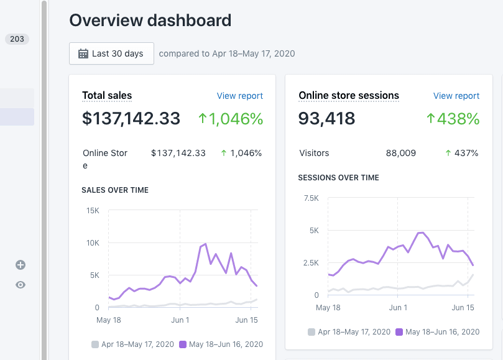
Task: Click the compared to Apr 18–May 17, 2020 text
Action: (227, 54)
